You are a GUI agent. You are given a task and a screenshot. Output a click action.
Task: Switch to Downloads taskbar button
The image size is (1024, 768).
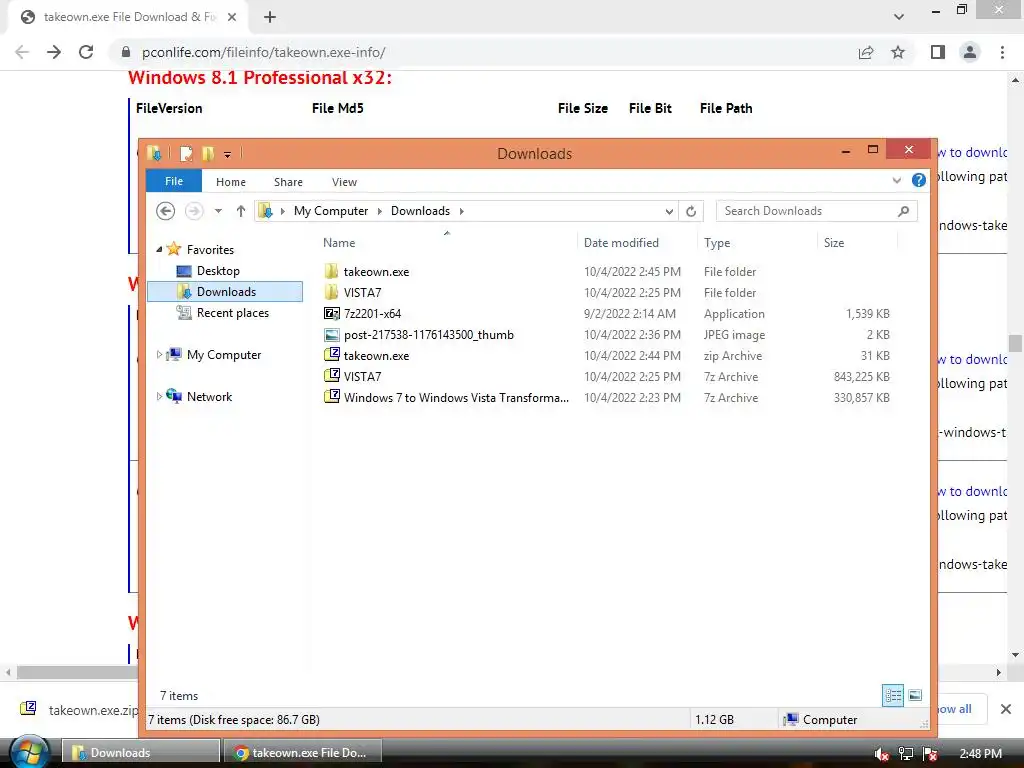(x=141, y=753)
